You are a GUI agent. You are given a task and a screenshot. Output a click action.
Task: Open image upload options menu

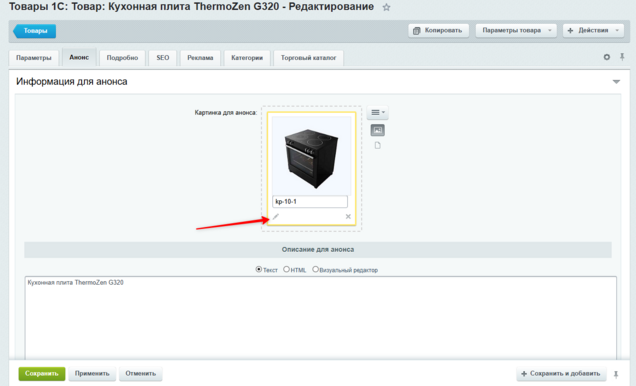click(378, 112)
